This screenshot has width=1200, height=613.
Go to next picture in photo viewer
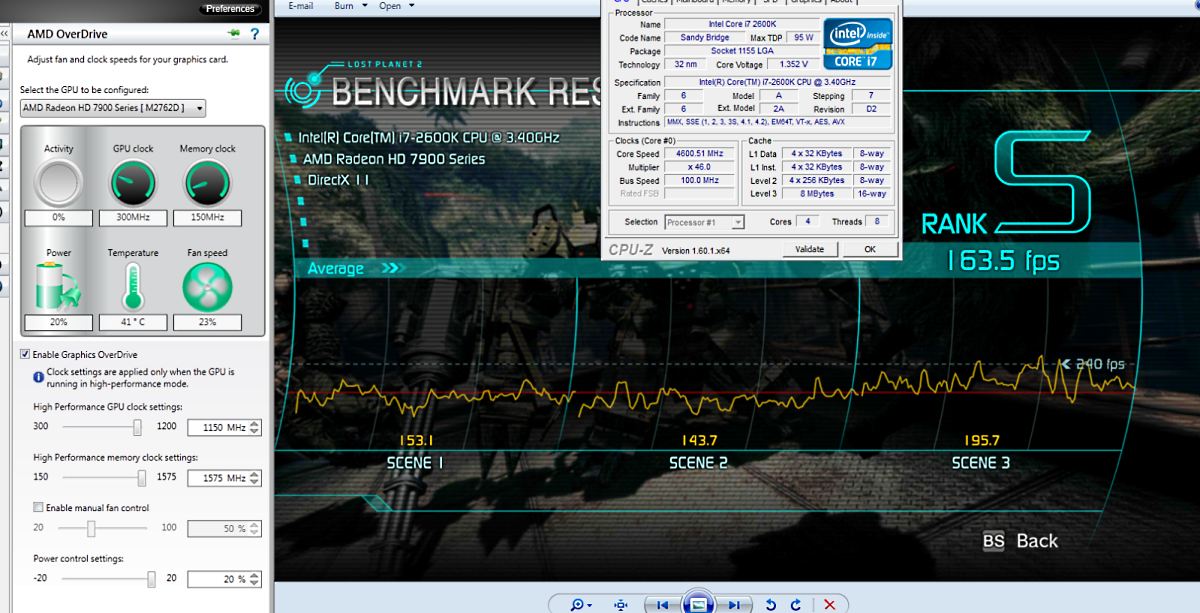pyautogui.click(x=735, y=604)
